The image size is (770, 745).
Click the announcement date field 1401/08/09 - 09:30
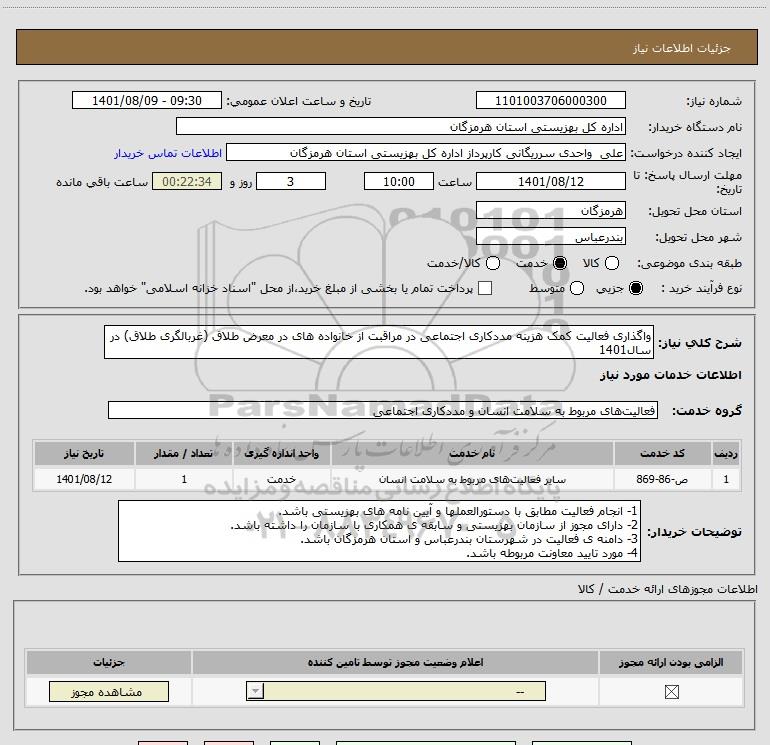click(147, 101)
